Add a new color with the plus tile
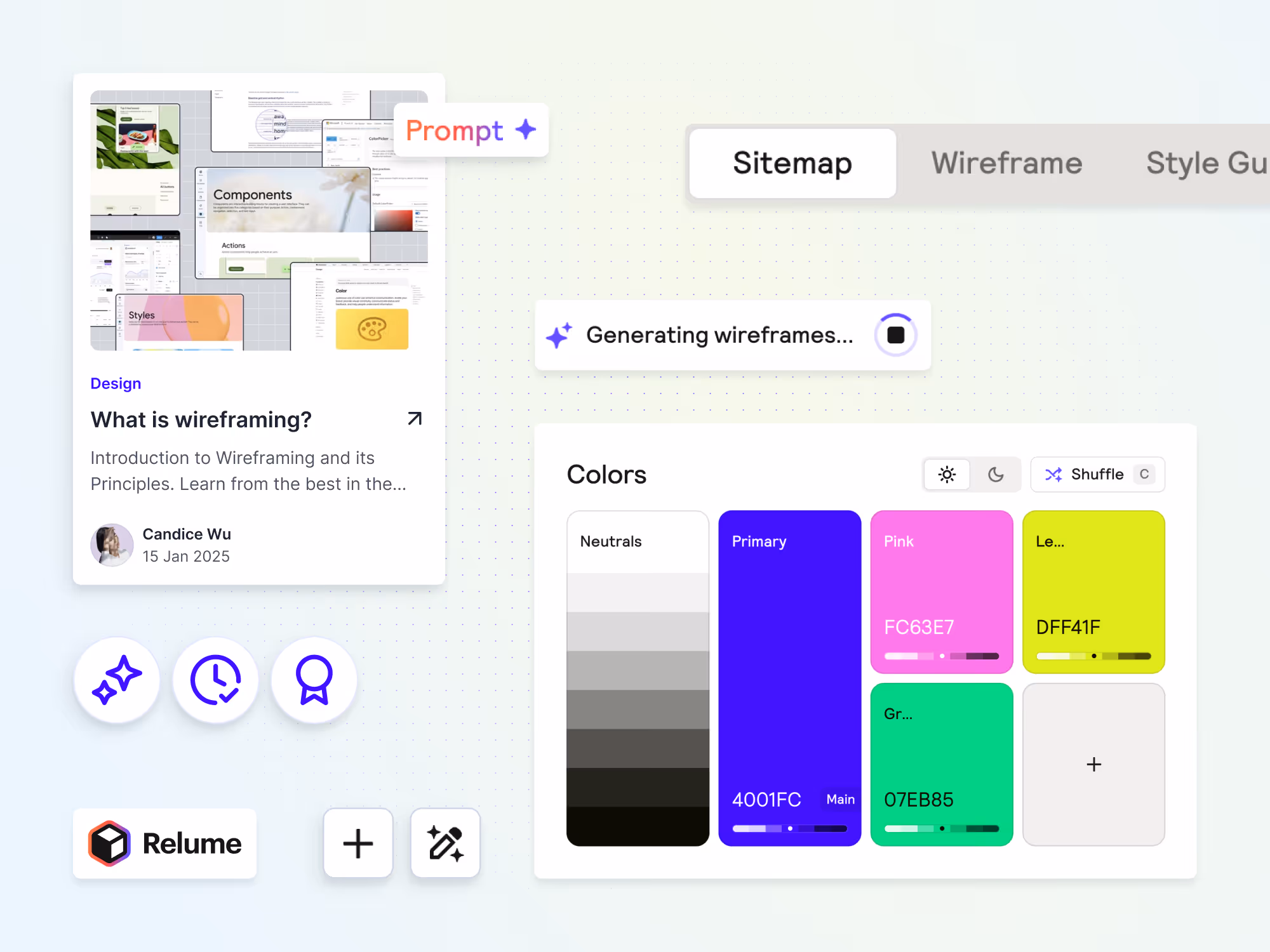The height and width of the screenshot is (952, 1270). click(1093, 764)
